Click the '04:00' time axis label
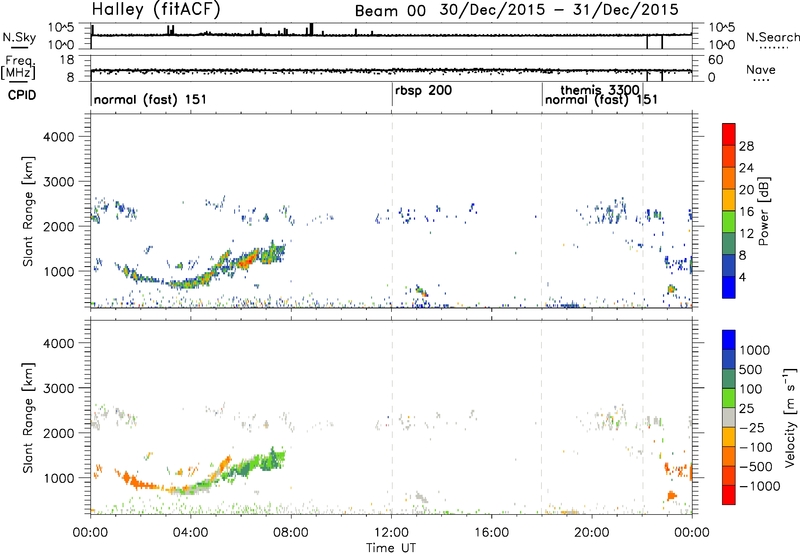This screenshot has width=800, height=554. (x=190, y=533)
